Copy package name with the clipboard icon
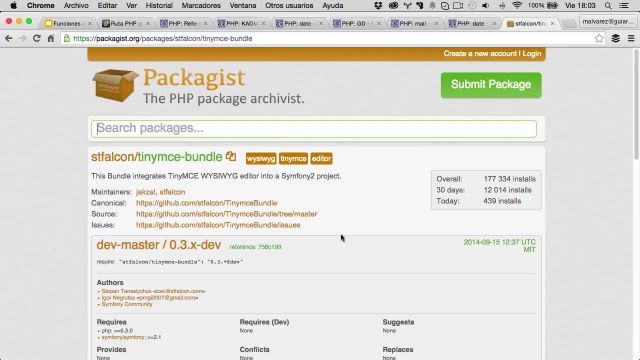This screenshot has height=360, width=640. 231,156
